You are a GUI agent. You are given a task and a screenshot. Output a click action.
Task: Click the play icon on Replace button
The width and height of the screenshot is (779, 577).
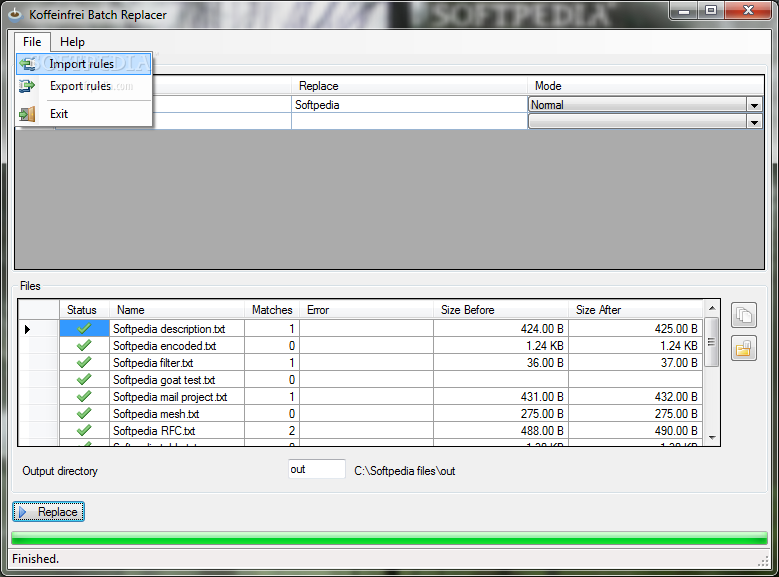(23, 512)
